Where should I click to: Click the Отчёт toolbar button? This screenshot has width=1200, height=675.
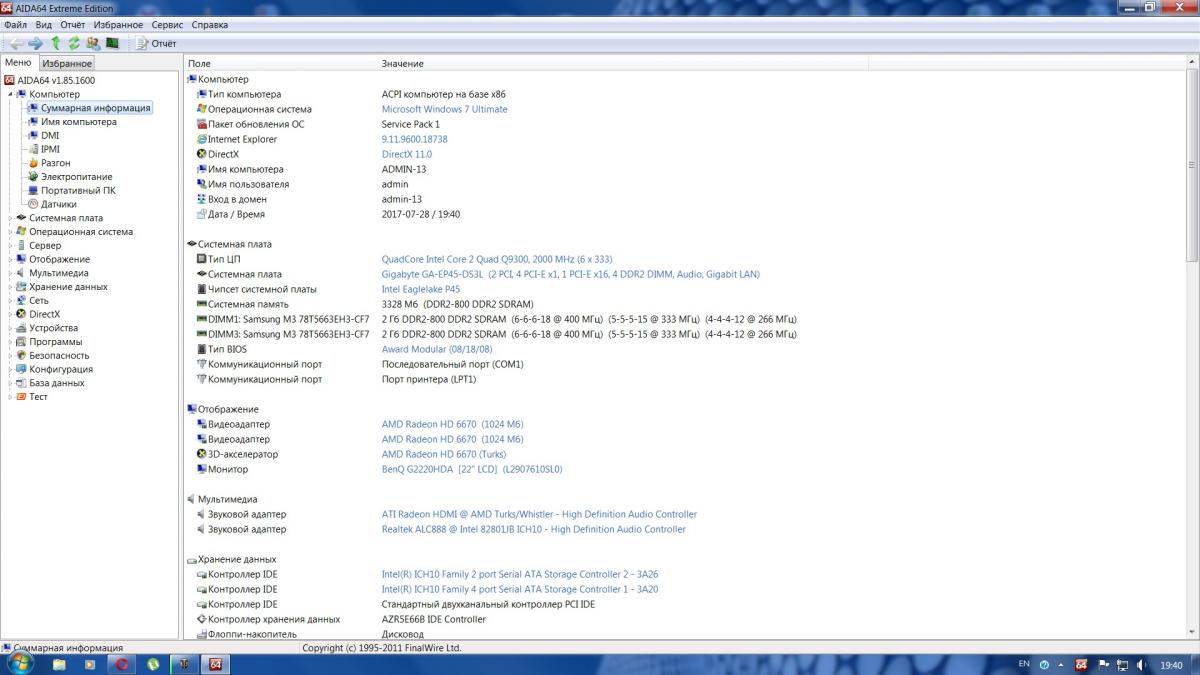156,43
